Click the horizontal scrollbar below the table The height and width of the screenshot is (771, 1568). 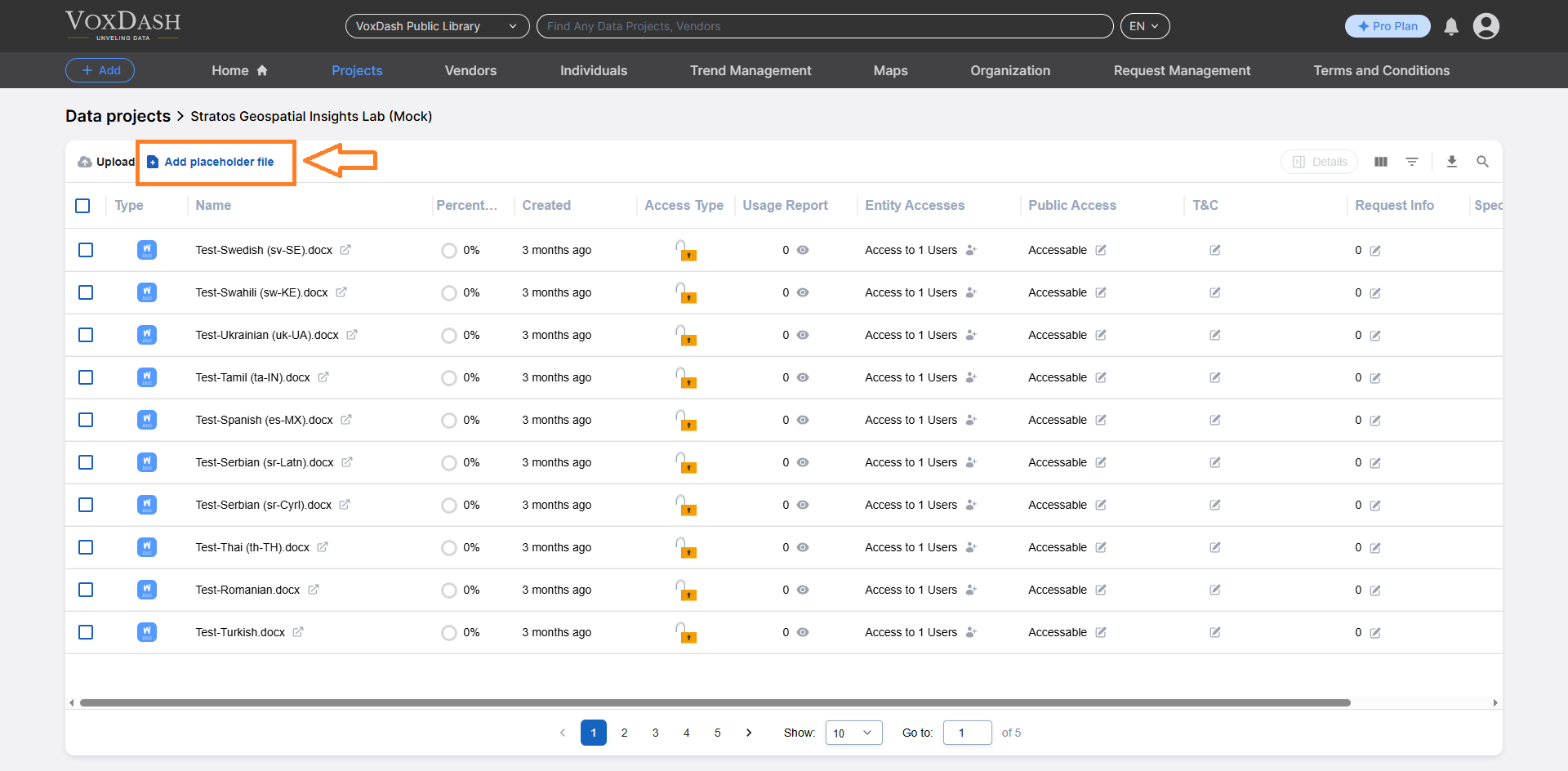715,702
